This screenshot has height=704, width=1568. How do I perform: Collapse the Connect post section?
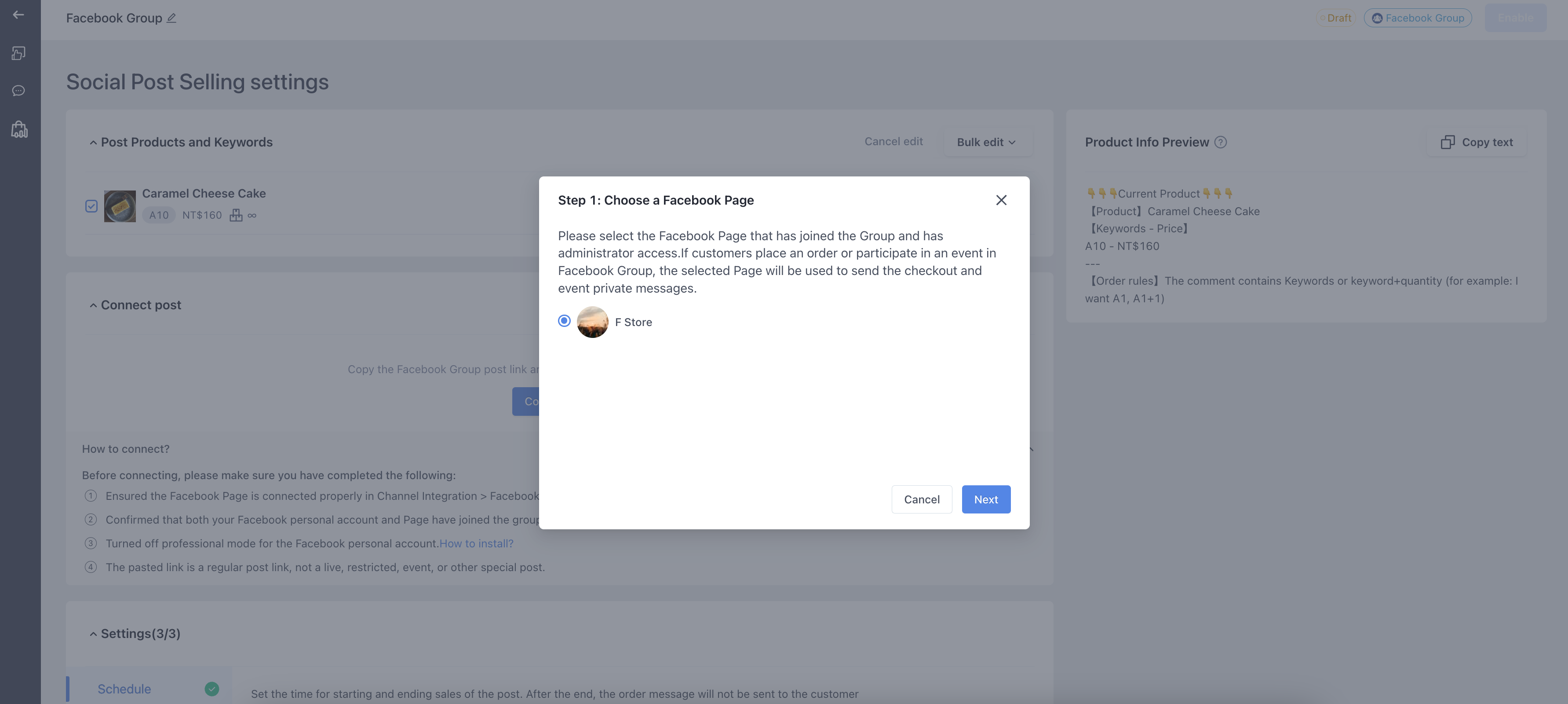(x=93, y=306)
